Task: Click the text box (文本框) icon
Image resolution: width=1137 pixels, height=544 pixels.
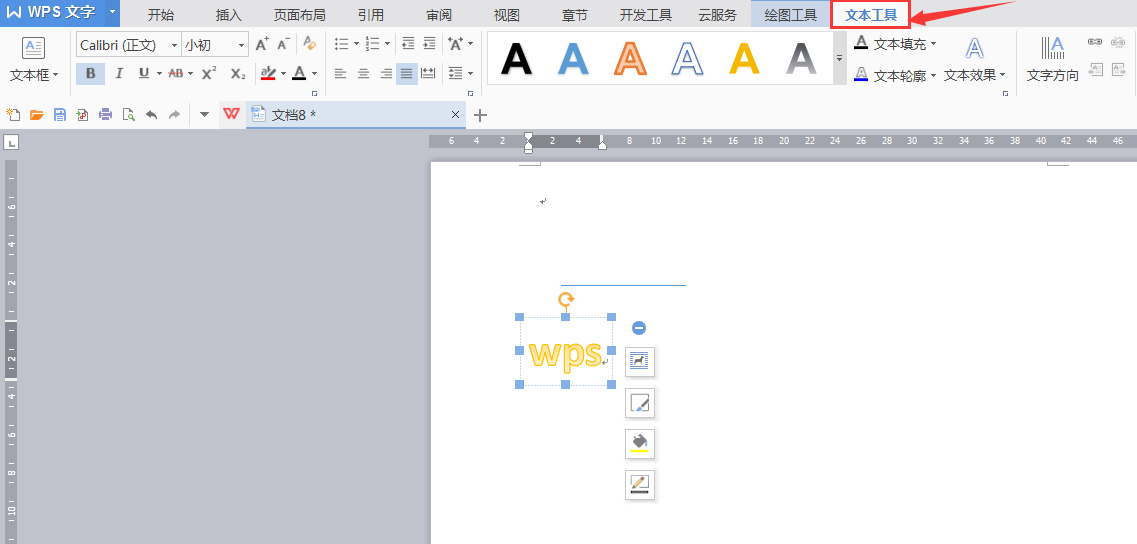Action: pyautogui.click(x=33, y=48)
